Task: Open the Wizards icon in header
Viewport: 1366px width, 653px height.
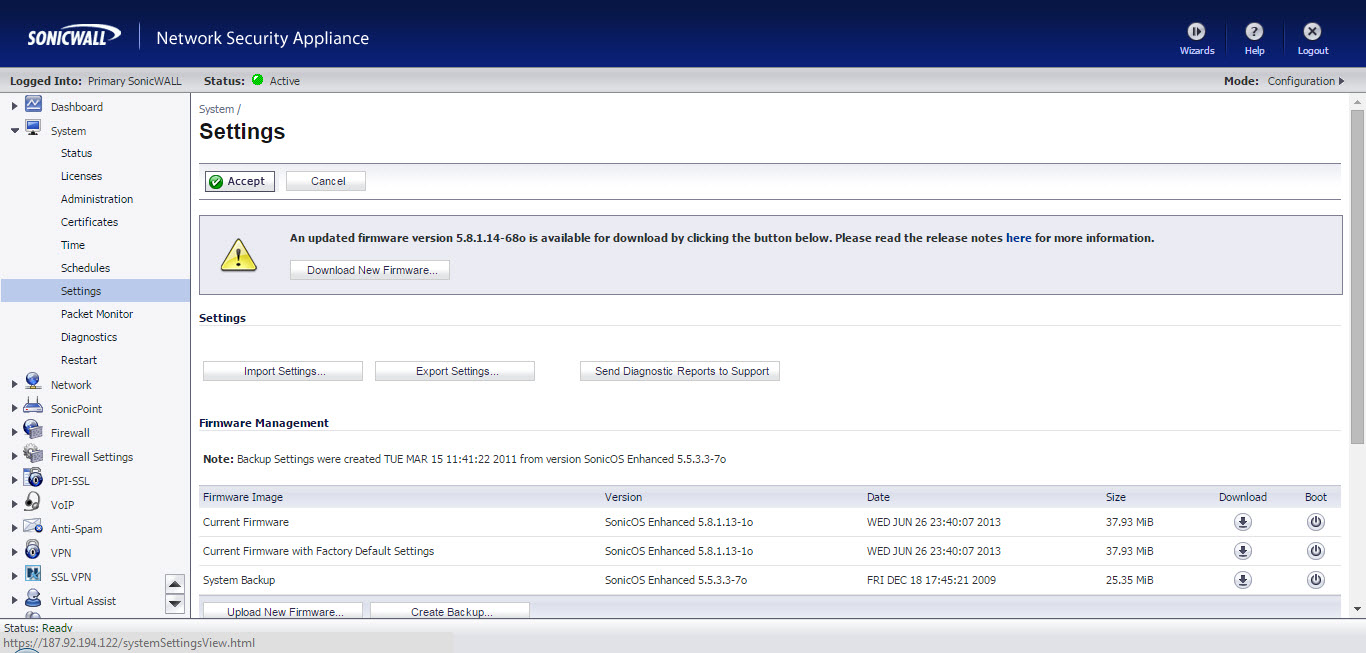Action: pyautogui.click(x=1196, y=32)
